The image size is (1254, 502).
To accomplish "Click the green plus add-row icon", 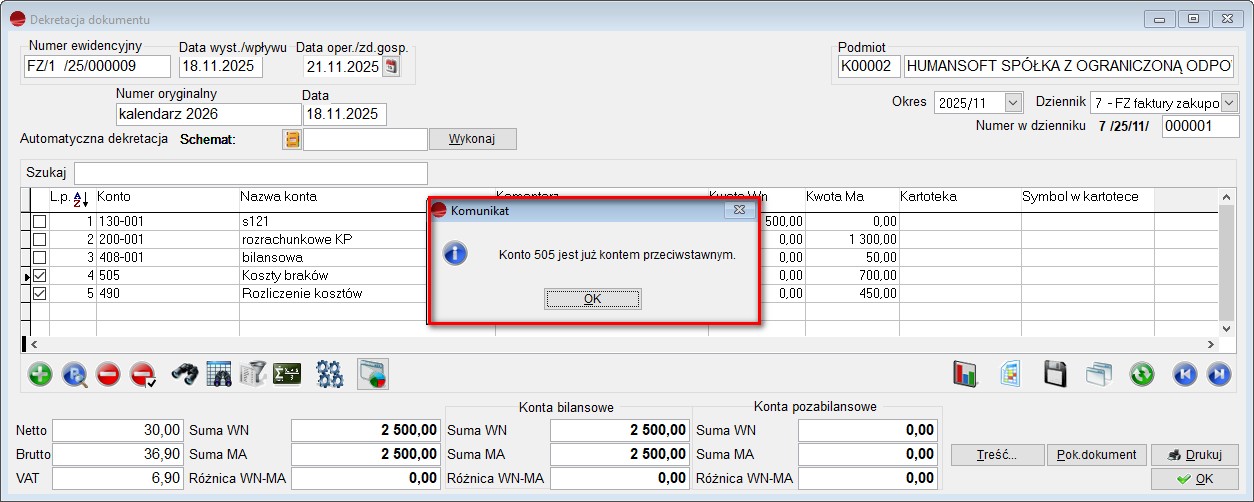I will pyautogui.click(x=40, y=374).
